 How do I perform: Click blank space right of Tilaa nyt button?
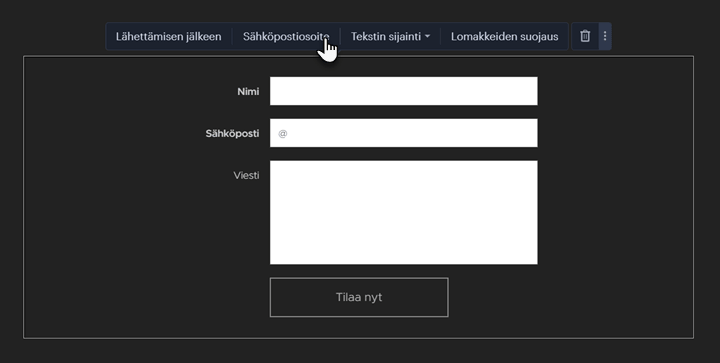click(569, 297)
